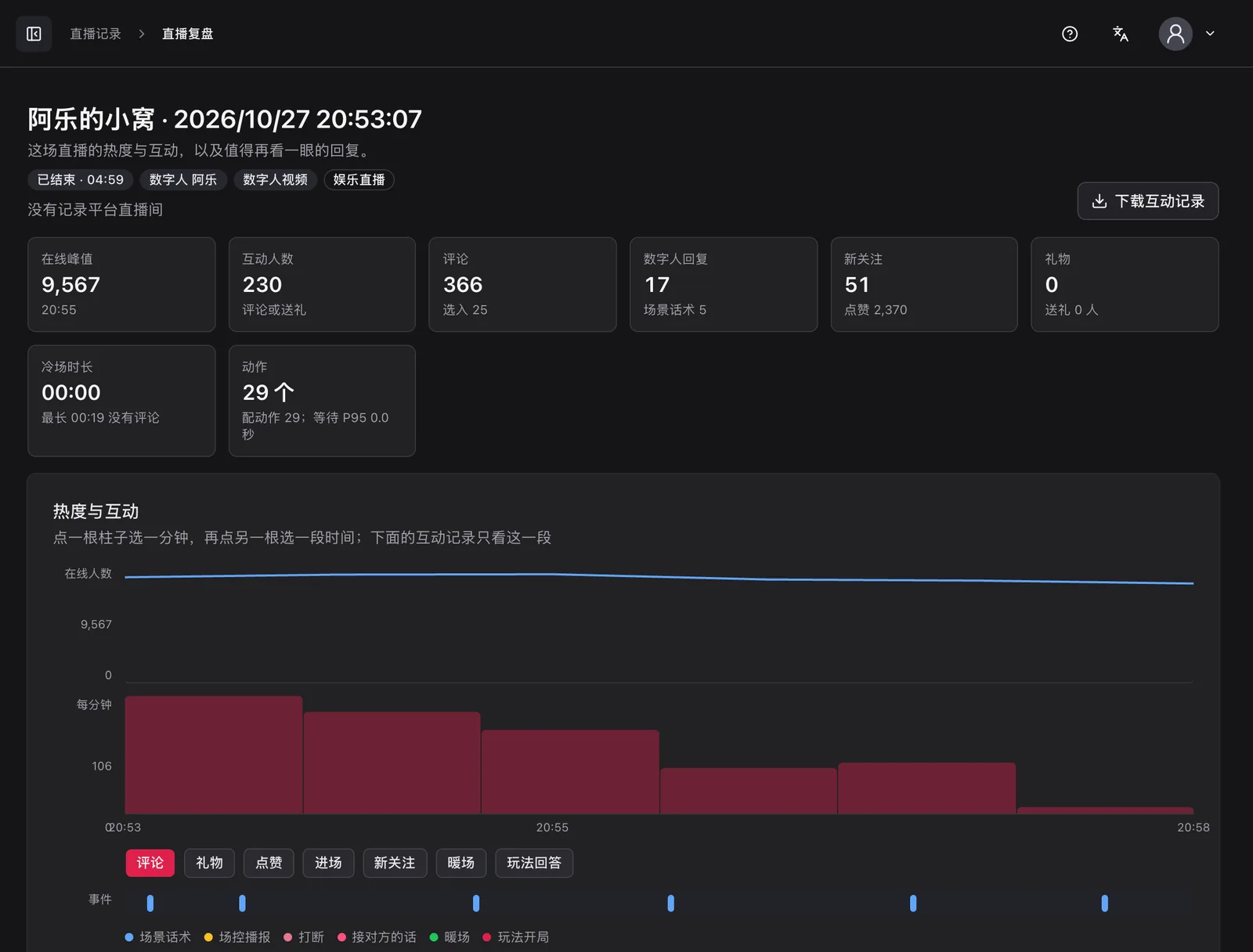Click the 接对方的话 legend item
Viewport: 1253px width, 952px height.
tap(377, 937)
